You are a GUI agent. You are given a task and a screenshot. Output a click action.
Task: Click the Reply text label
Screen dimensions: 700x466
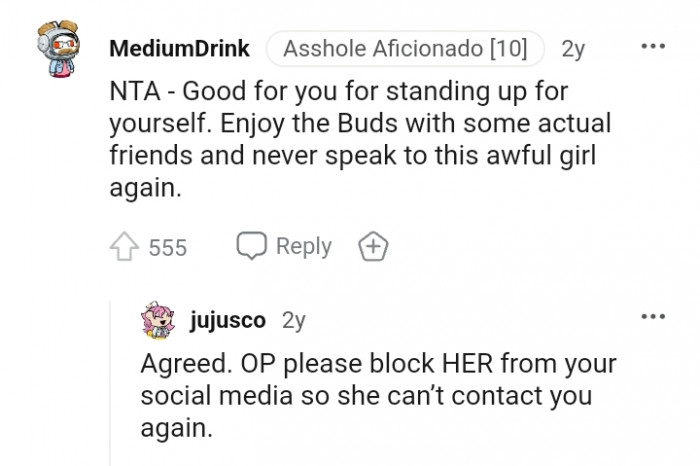point(303,246)
